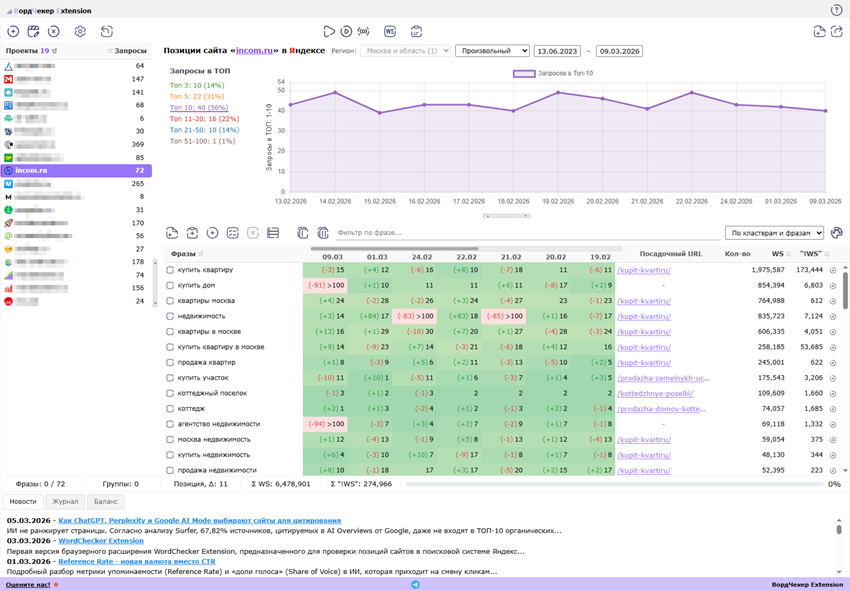
Task: Click the WS frequency check icon
Action: 390,32
